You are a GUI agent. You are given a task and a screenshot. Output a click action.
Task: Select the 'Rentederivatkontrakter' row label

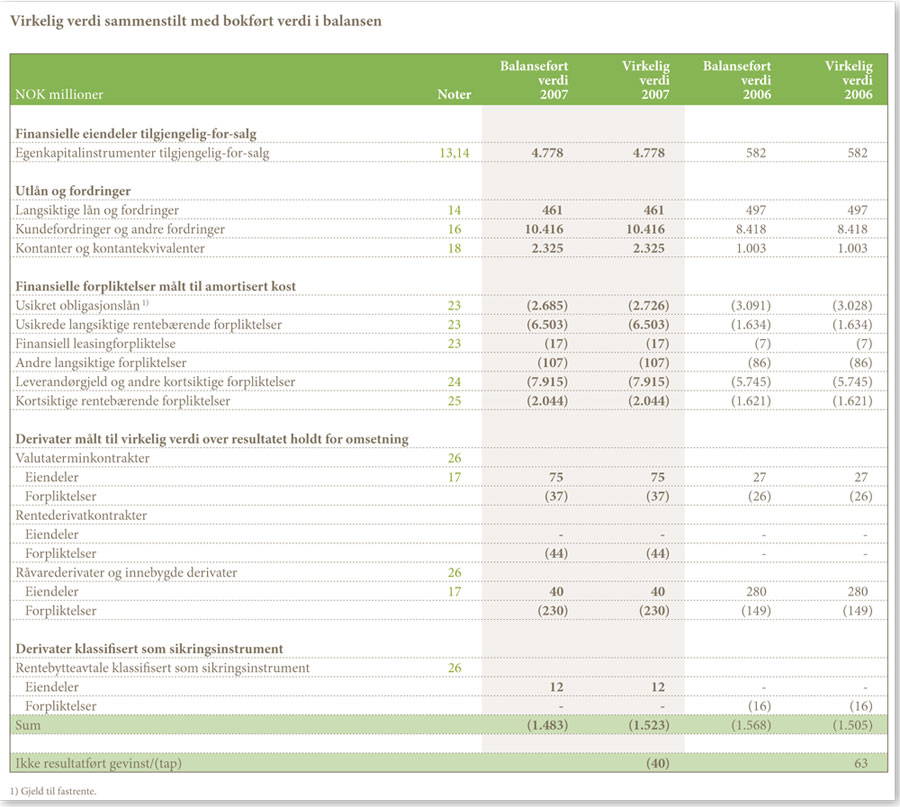pos(81,515)
